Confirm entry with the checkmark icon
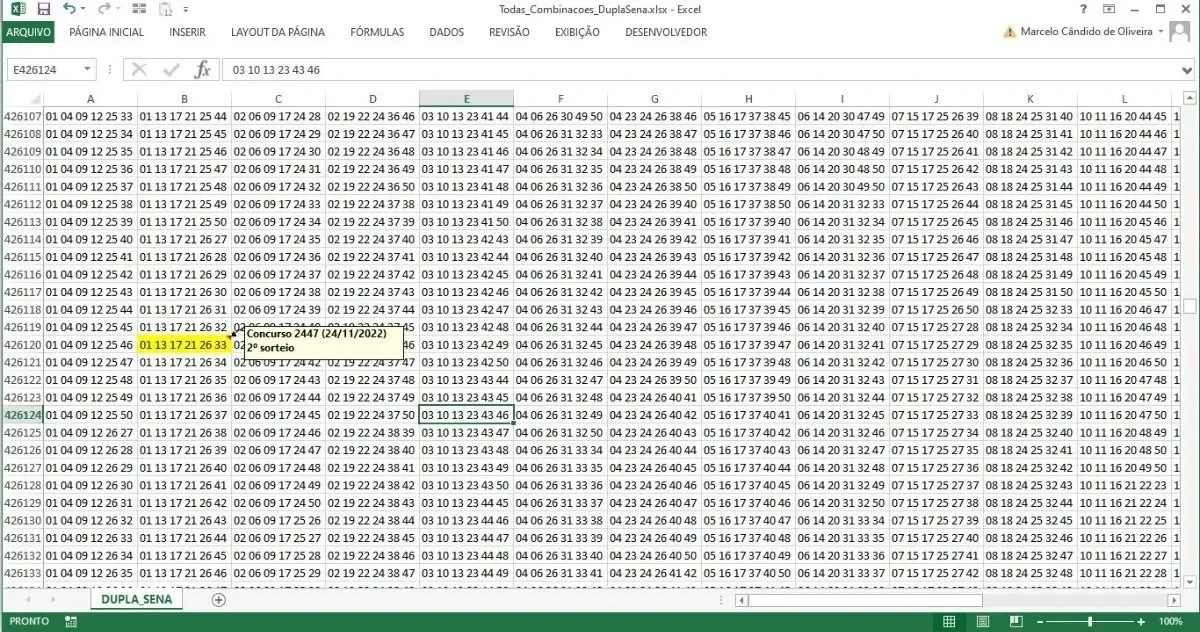 coord(171,69)
